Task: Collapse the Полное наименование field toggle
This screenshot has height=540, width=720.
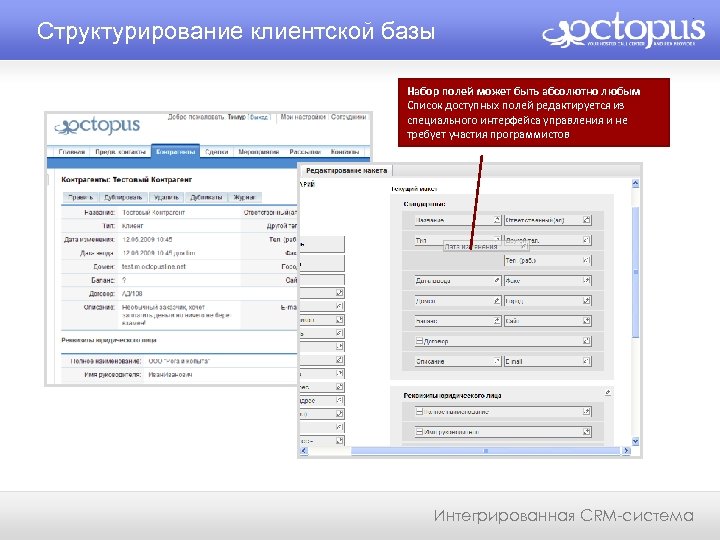Action: click(x=419, y=412)
